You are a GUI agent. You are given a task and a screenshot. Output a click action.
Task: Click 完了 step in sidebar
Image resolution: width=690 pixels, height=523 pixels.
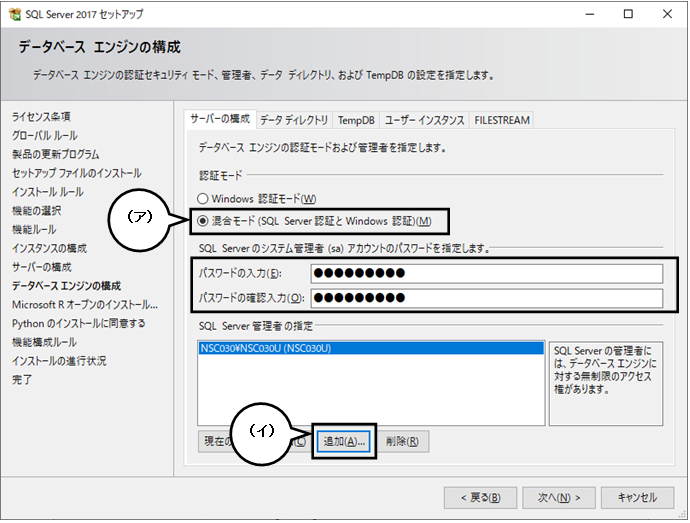pyautogui.click(x=22, y=379)
